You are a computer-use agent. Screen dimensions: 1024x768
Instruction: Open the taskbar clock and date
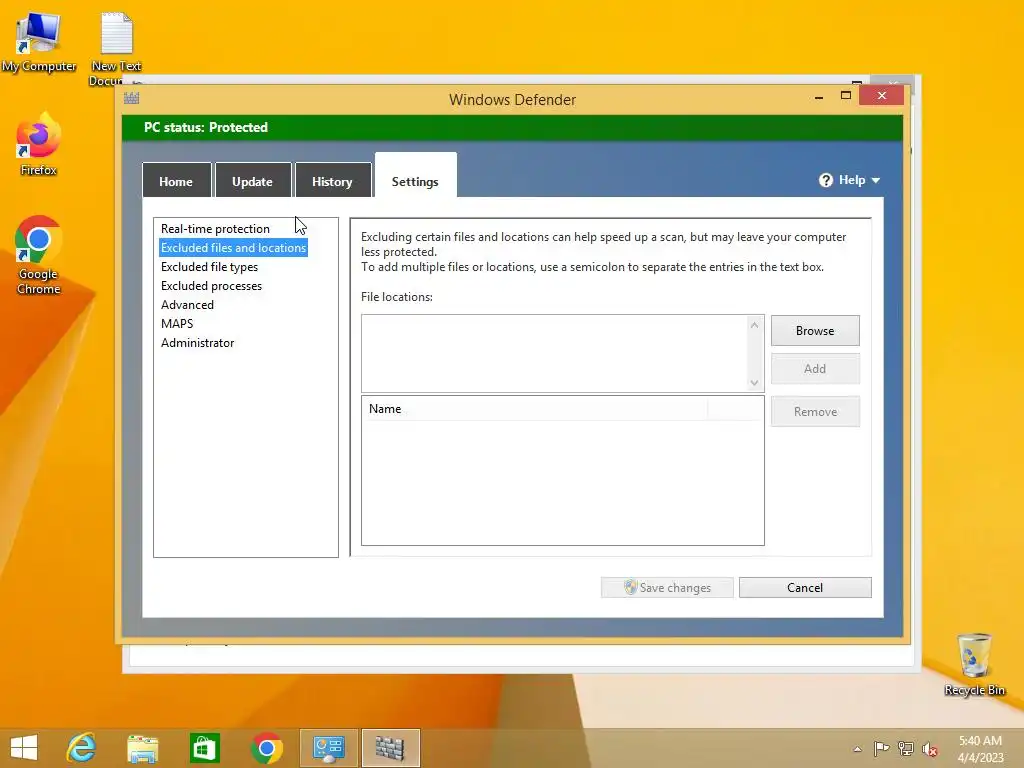pos(980,749)
